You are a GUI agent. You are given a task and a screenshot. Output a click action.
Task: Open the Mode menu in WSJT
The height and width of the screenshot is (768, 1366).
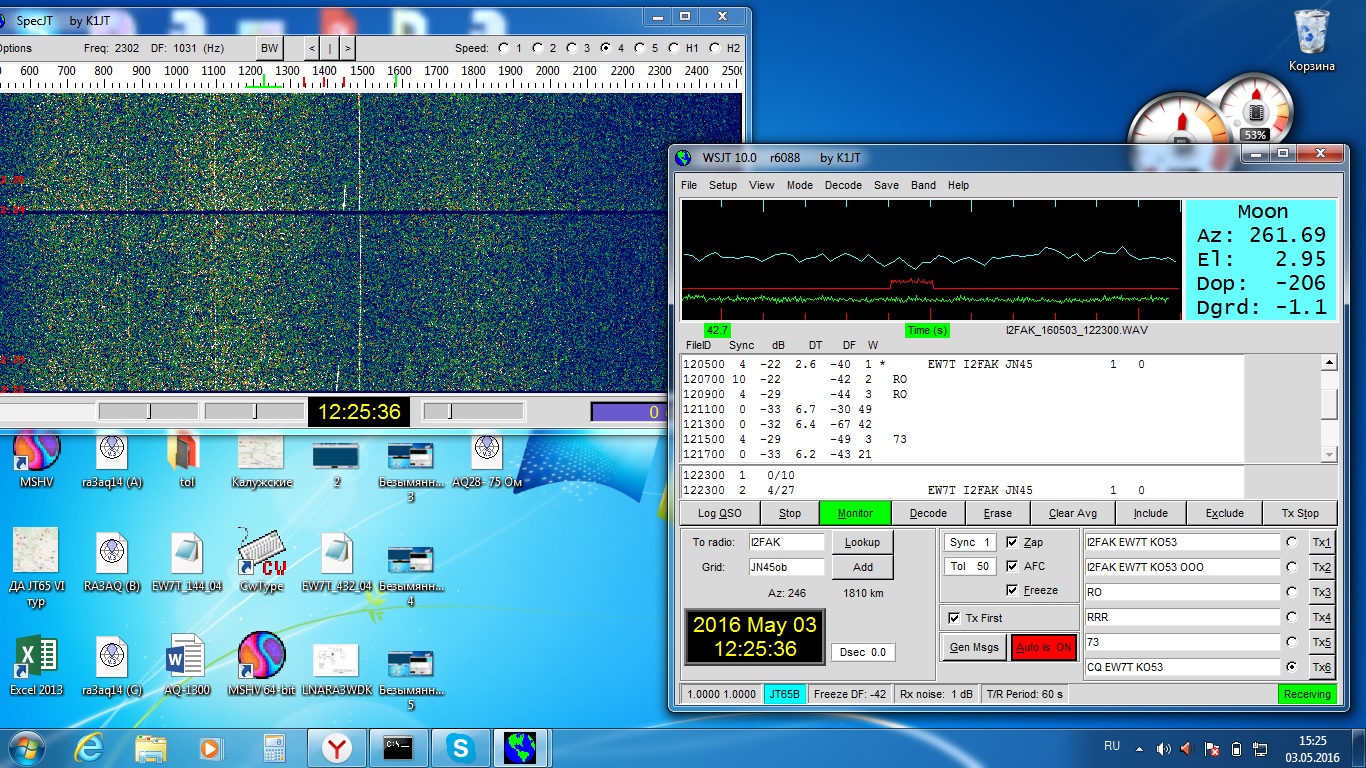coord(799,185)
